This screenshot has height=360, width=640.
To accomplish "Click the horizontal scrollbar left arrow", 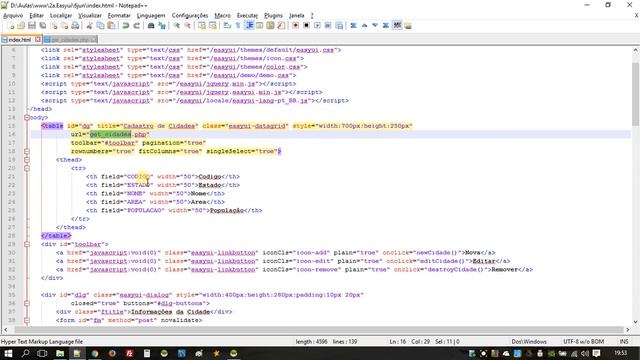I will click(5, 329).
